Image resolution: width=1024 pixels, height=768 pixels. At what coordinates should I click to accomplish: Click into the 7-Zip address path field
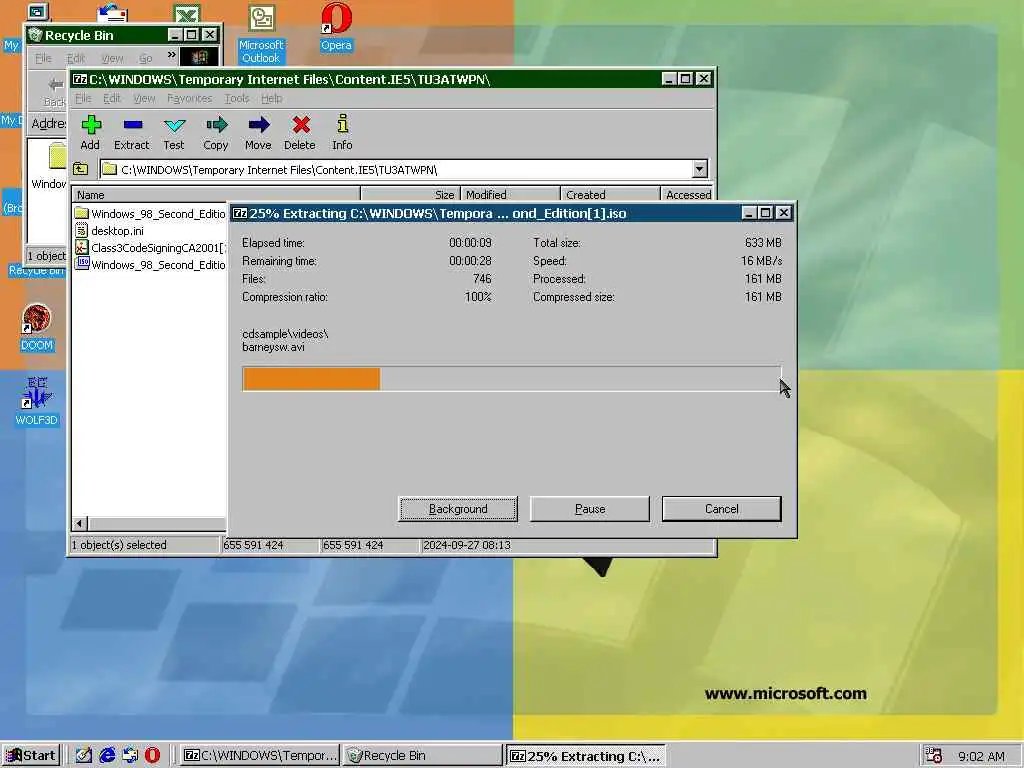396,169
